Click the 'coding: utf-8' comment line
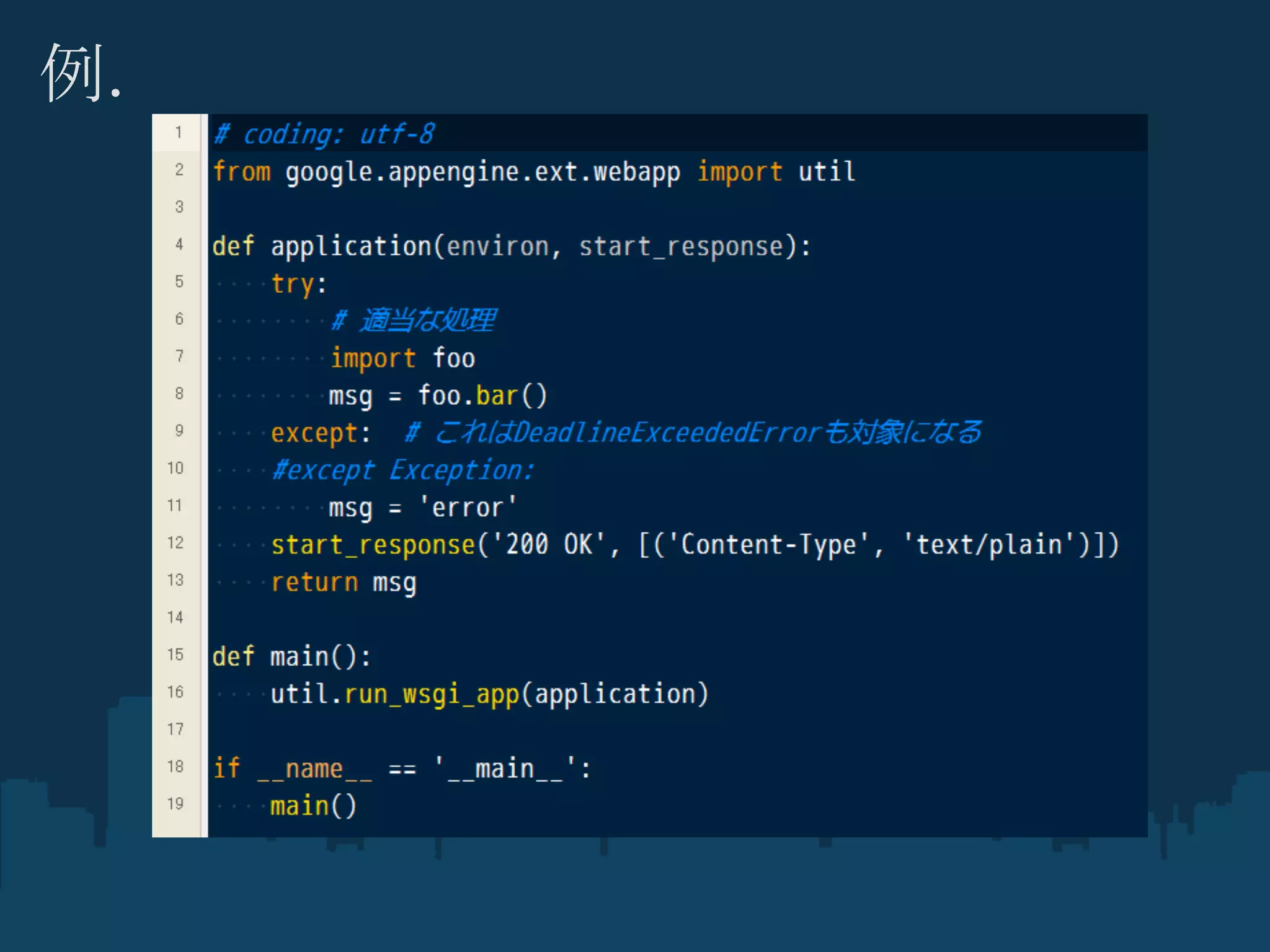The height and width of the screenshot is (952, 1270). (324, 134)
